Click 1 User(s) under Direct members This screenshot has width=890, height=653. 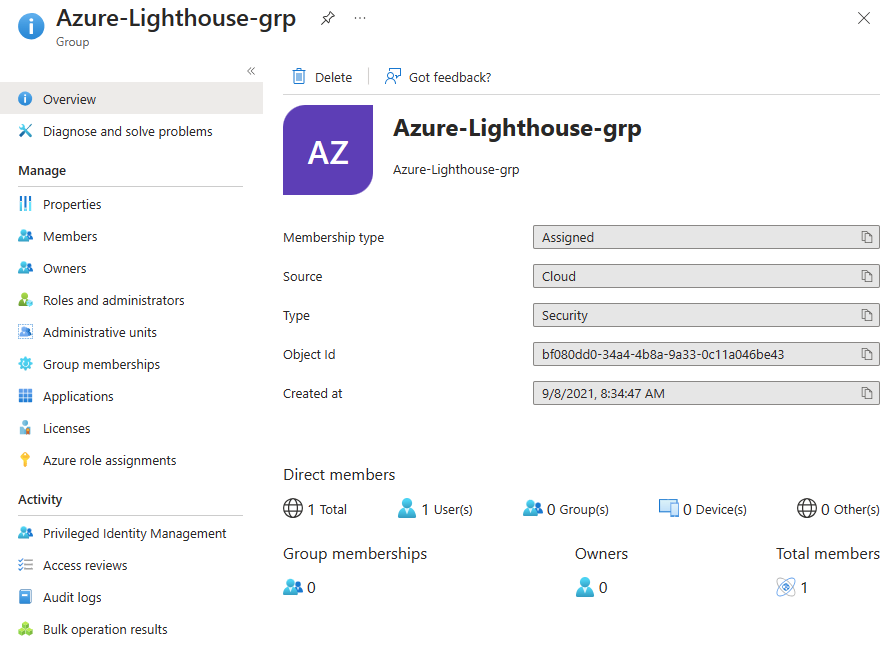(x=435, y=509)
